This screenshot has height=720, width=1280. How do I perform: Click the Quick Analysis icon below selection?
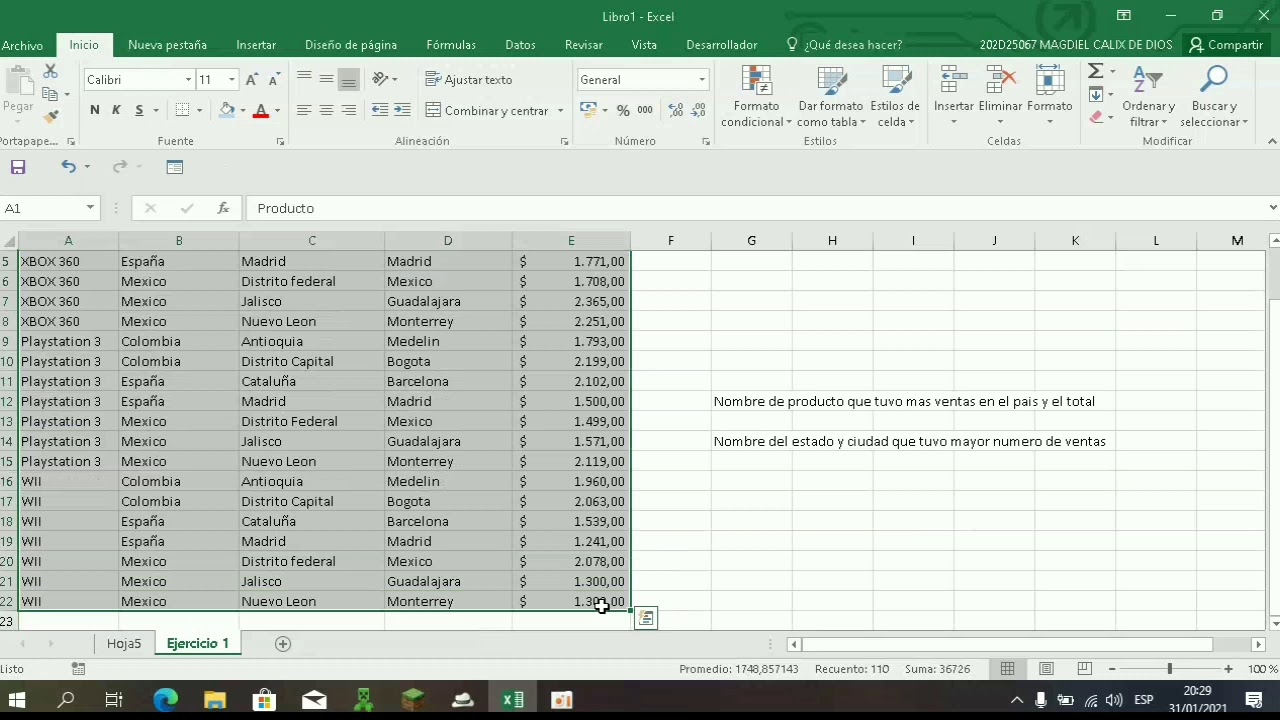coord(646,618)
